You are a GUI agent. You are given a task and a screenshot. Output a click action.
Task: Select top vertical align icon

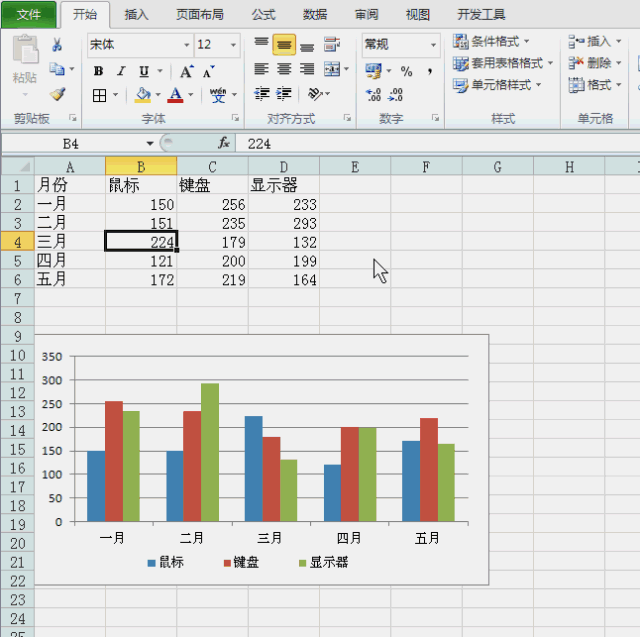[261, 44]
